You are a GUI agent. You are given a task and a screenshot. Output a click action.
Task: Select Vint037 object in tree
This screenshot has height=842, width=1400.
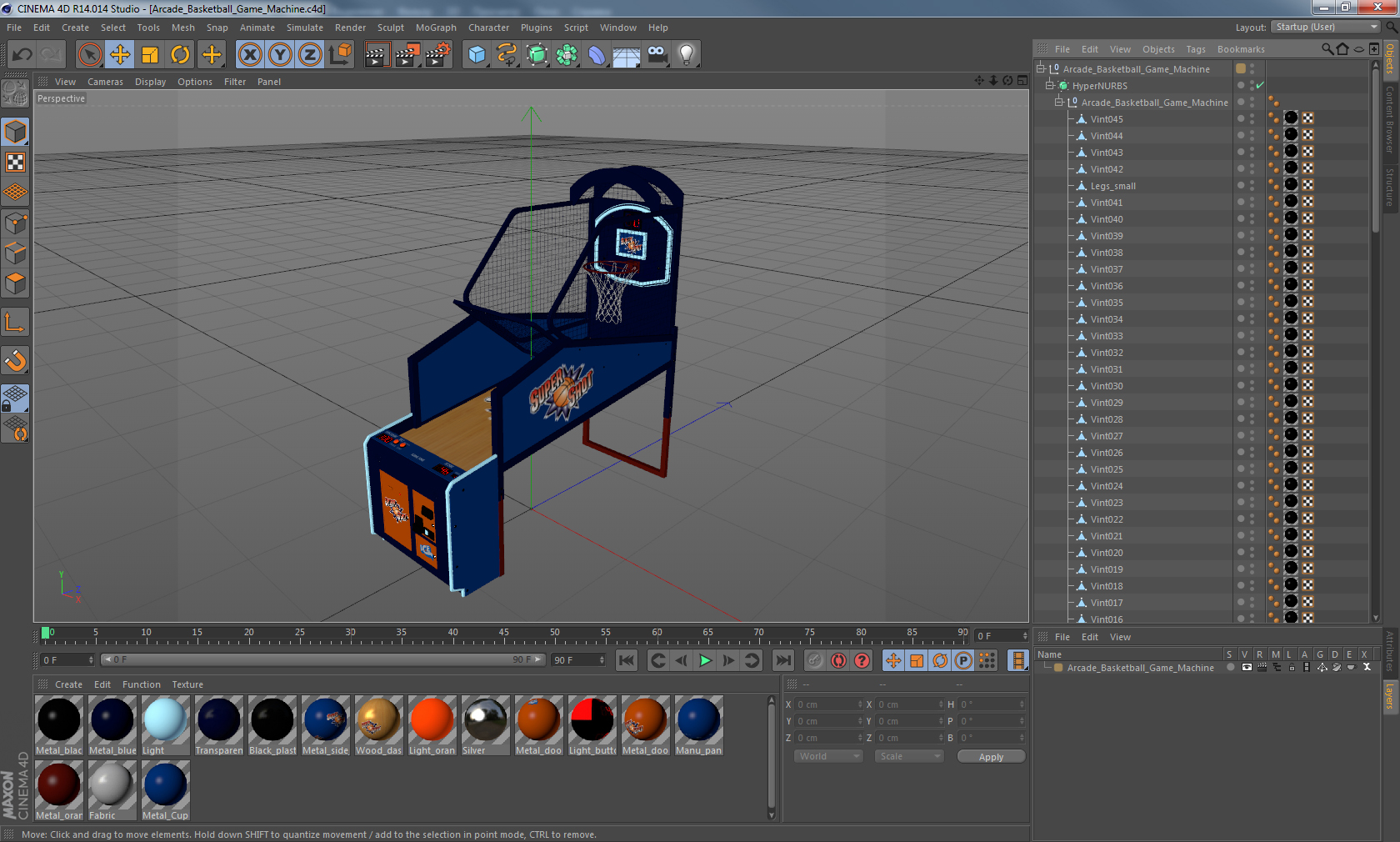(x=1106, y=269)
